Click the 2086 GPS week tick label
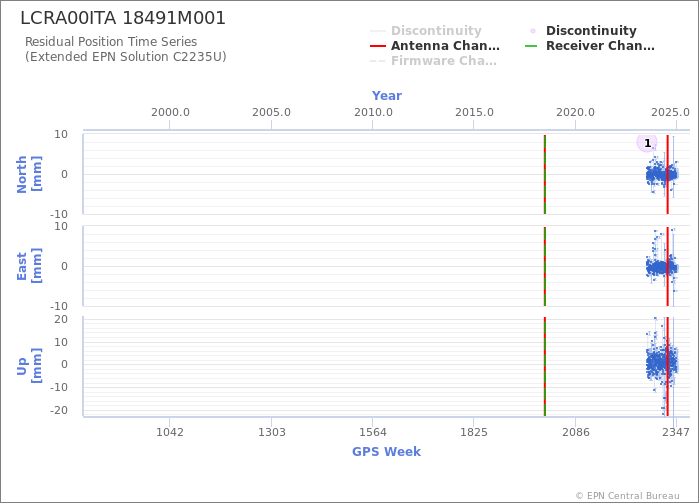The width and height of the screenshot is (700, 504). pyautogui.click(x=575, y=432)
